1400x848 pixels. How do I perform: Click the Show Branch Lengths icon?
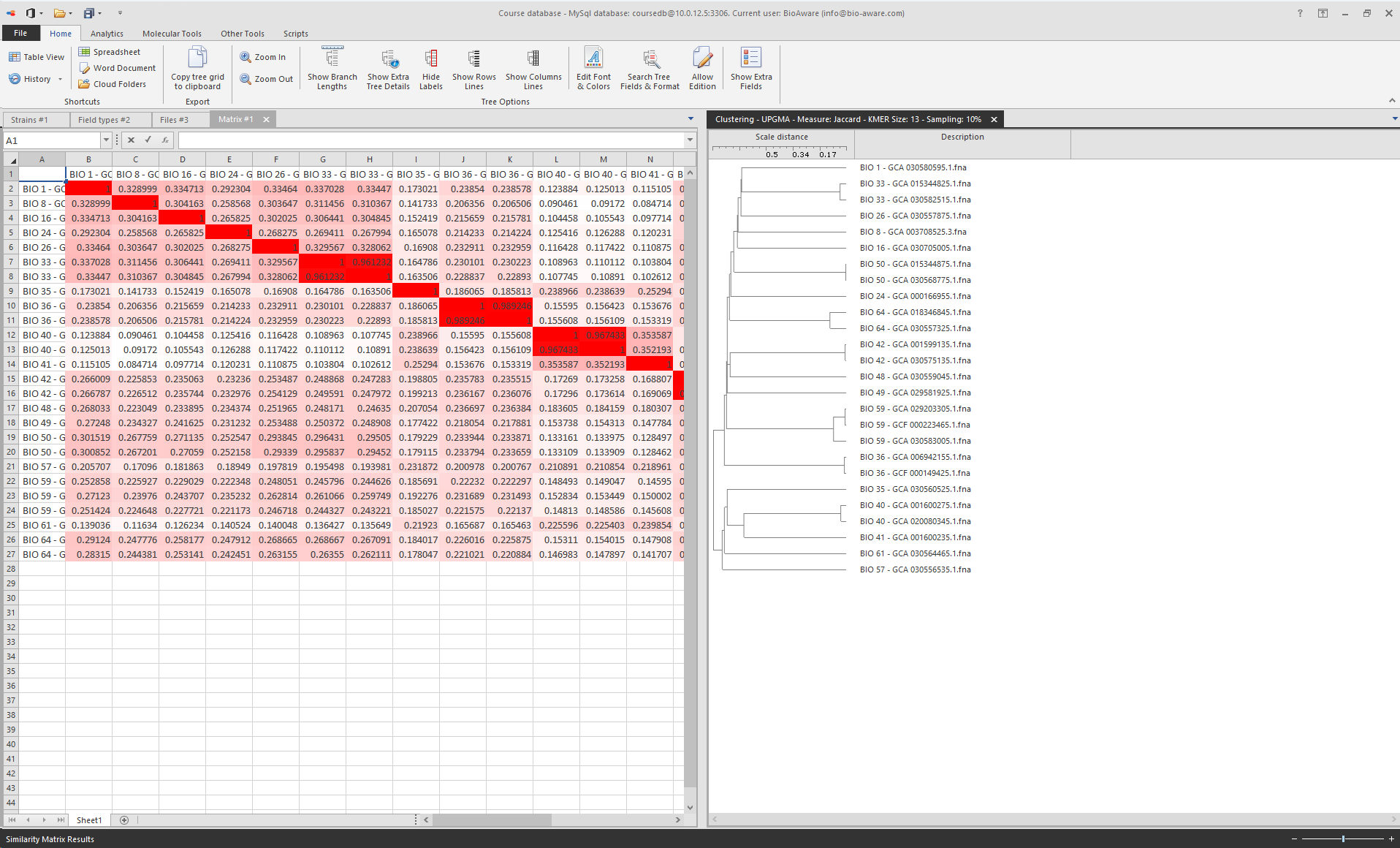[x=332, y=67]
